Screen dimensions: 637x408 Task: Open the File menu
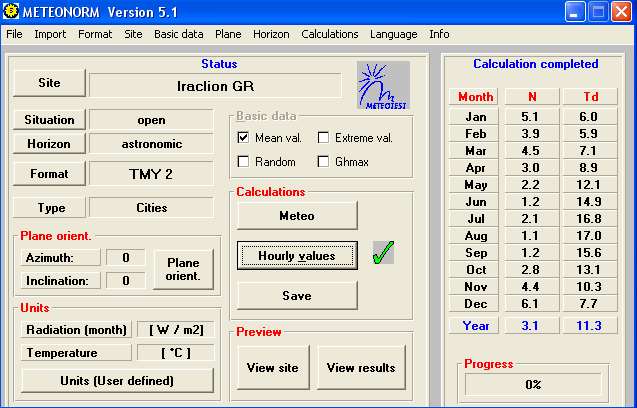click(x=14, y=34)
